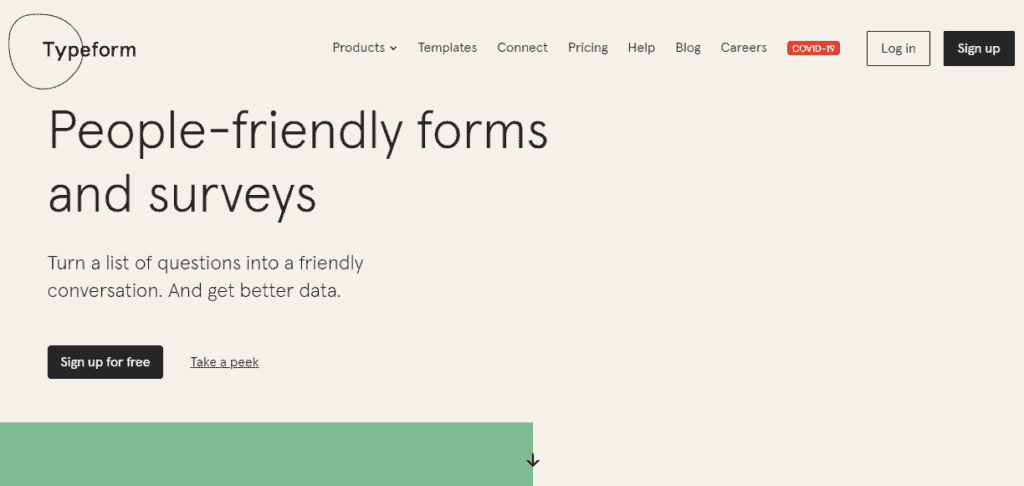This screenshot has width=1024, height=486.
Task: Open the Connect navigation link
Action: [522, 48]
